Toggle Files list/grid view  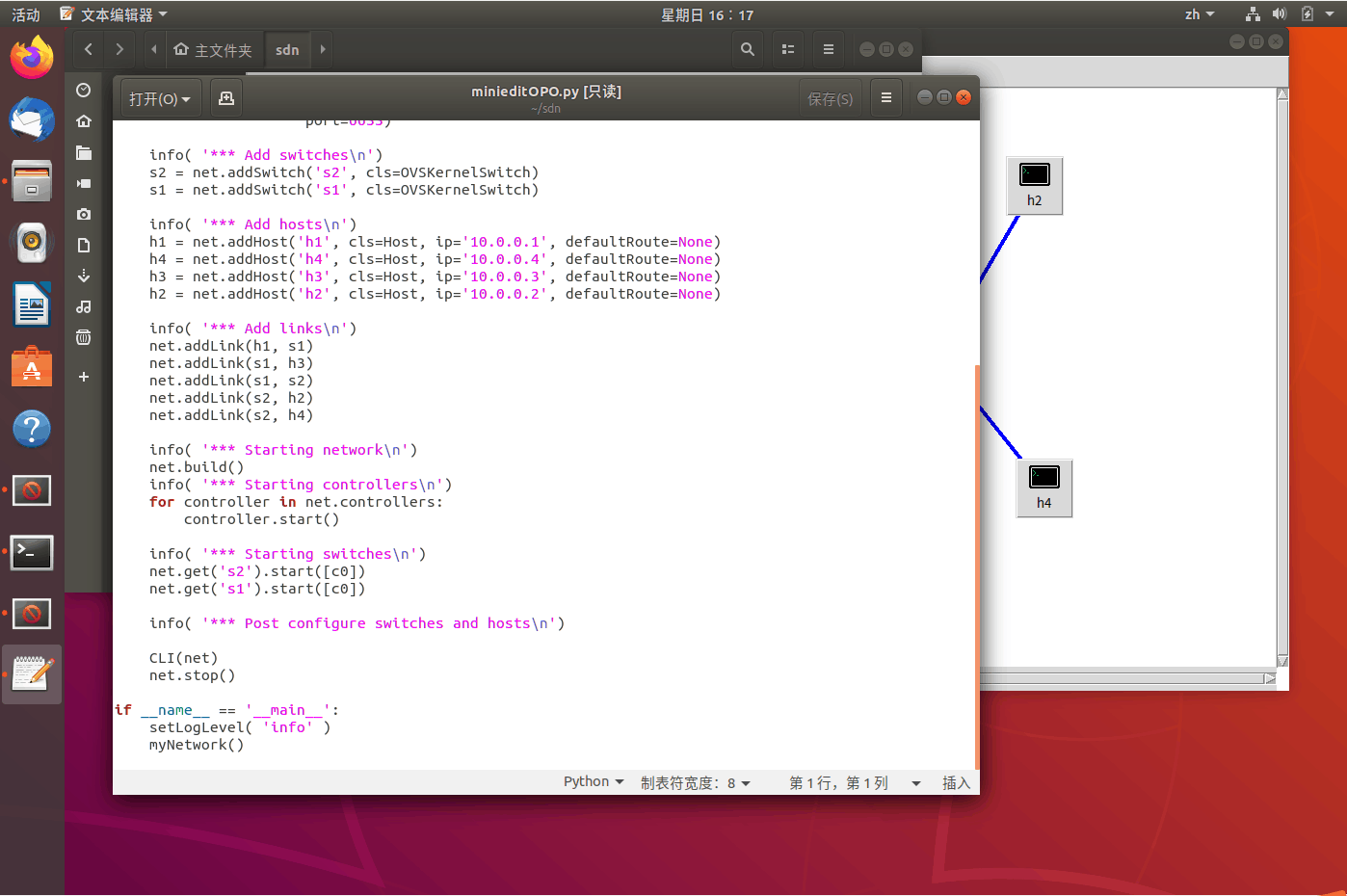788,49
